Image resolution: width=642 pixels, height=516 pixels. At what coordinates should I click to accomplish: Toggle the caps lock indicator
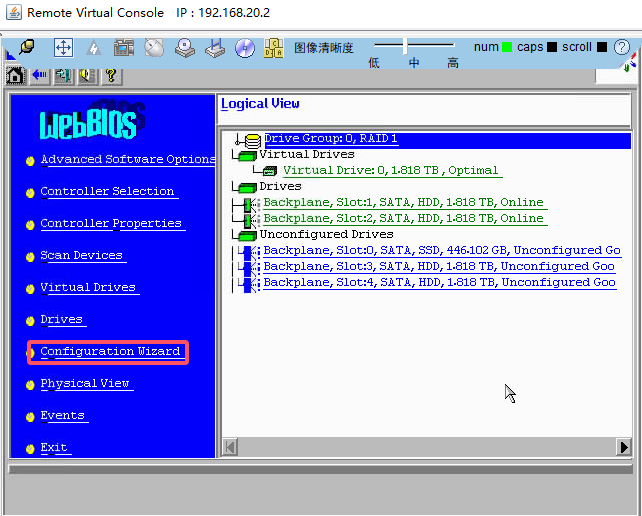pyautogui.click(x=552, y=47)
